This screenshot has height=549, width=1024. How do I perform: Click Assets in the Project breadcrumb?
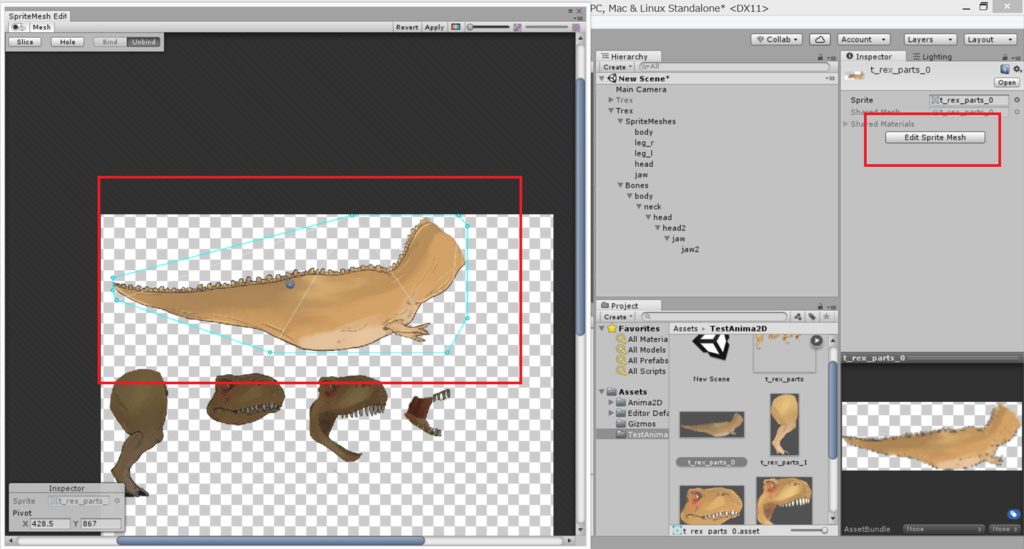[685, 328]
